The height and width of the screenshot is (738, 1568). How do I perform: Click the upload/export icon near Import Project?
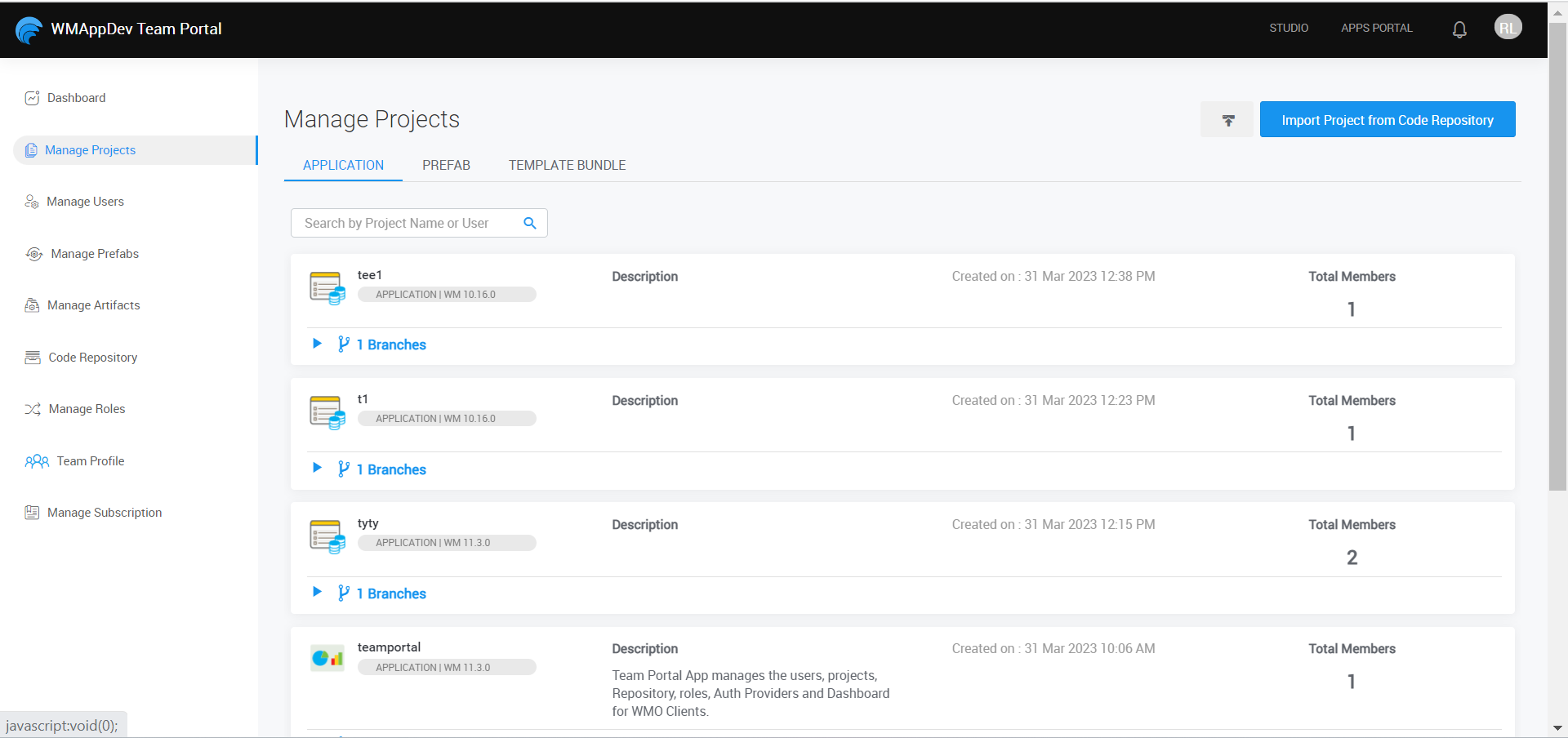point(1227,119)
